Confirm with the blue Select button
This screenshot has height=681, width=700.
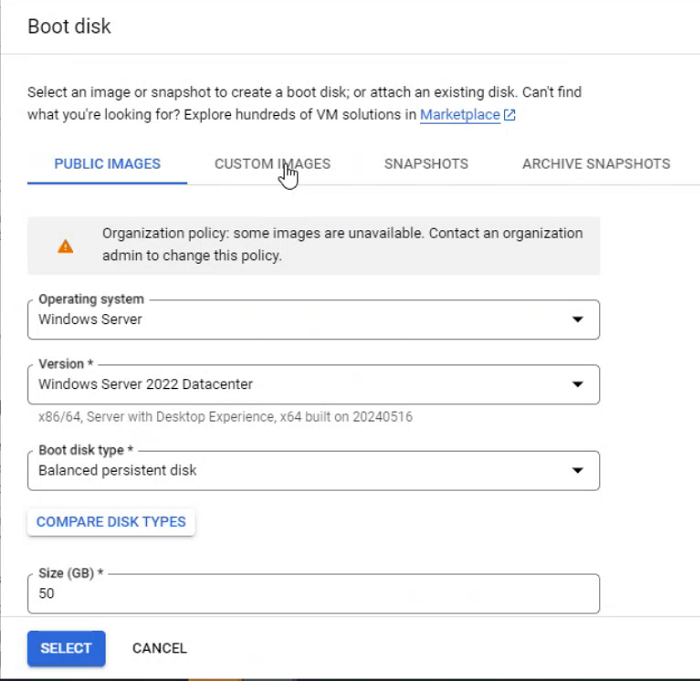tap(66, 648)
